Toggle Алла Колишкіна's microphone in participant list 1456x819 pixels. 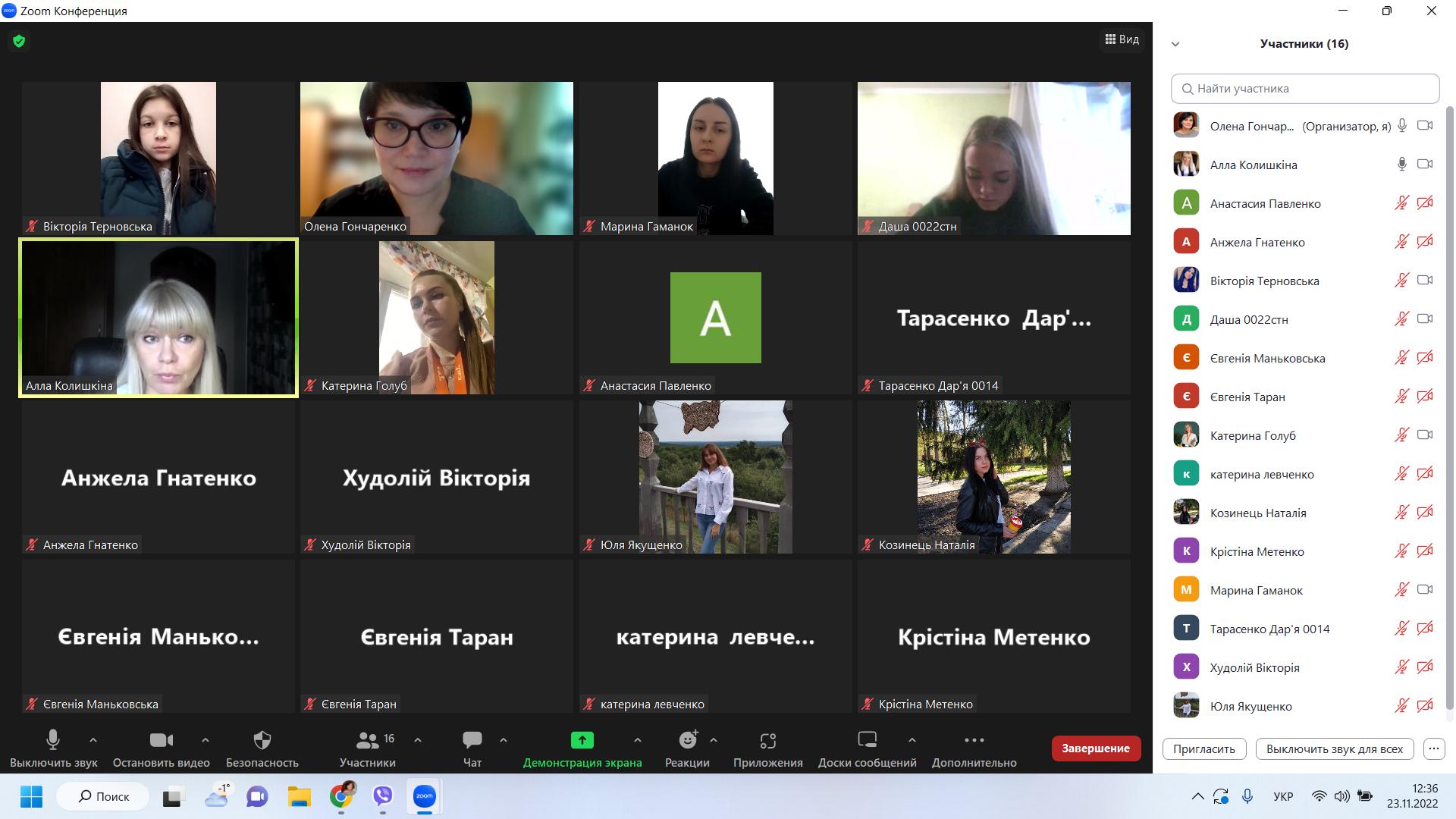coord(1401,165)
